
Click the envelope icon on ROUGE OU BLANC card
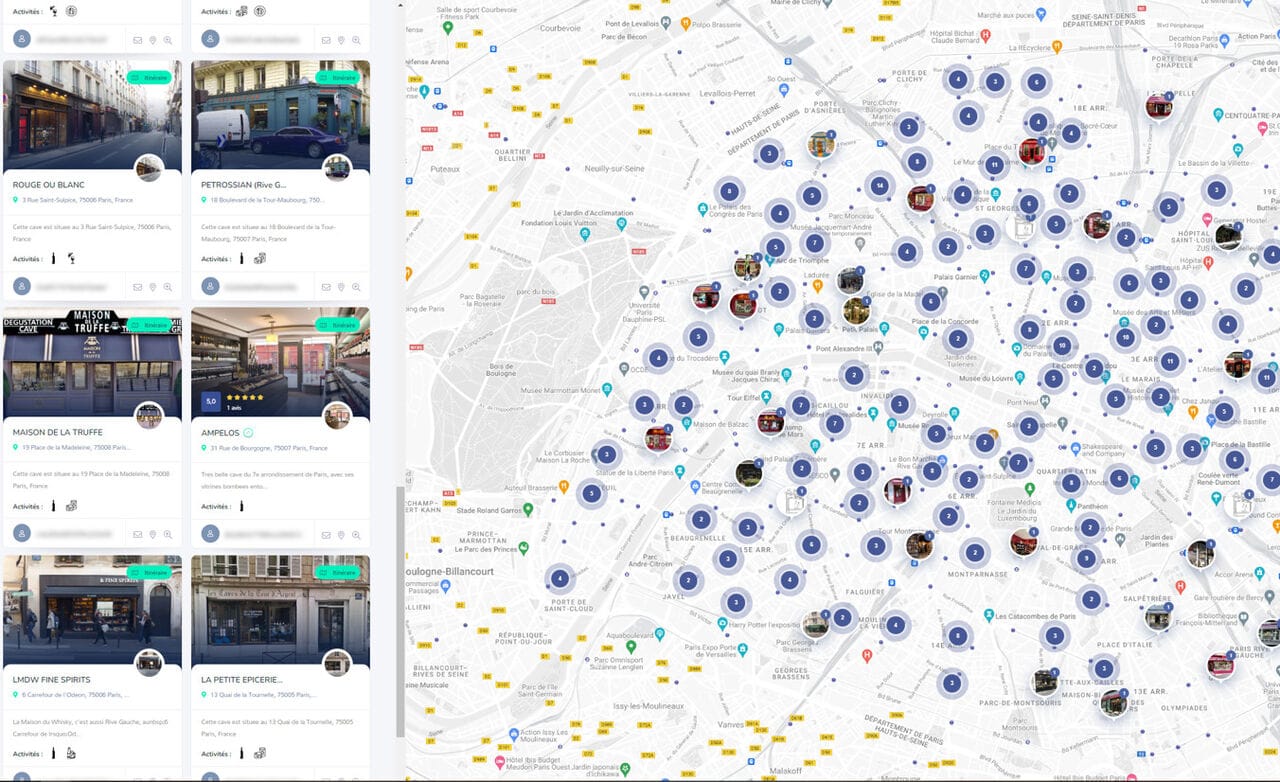click(x=137, y=287)
